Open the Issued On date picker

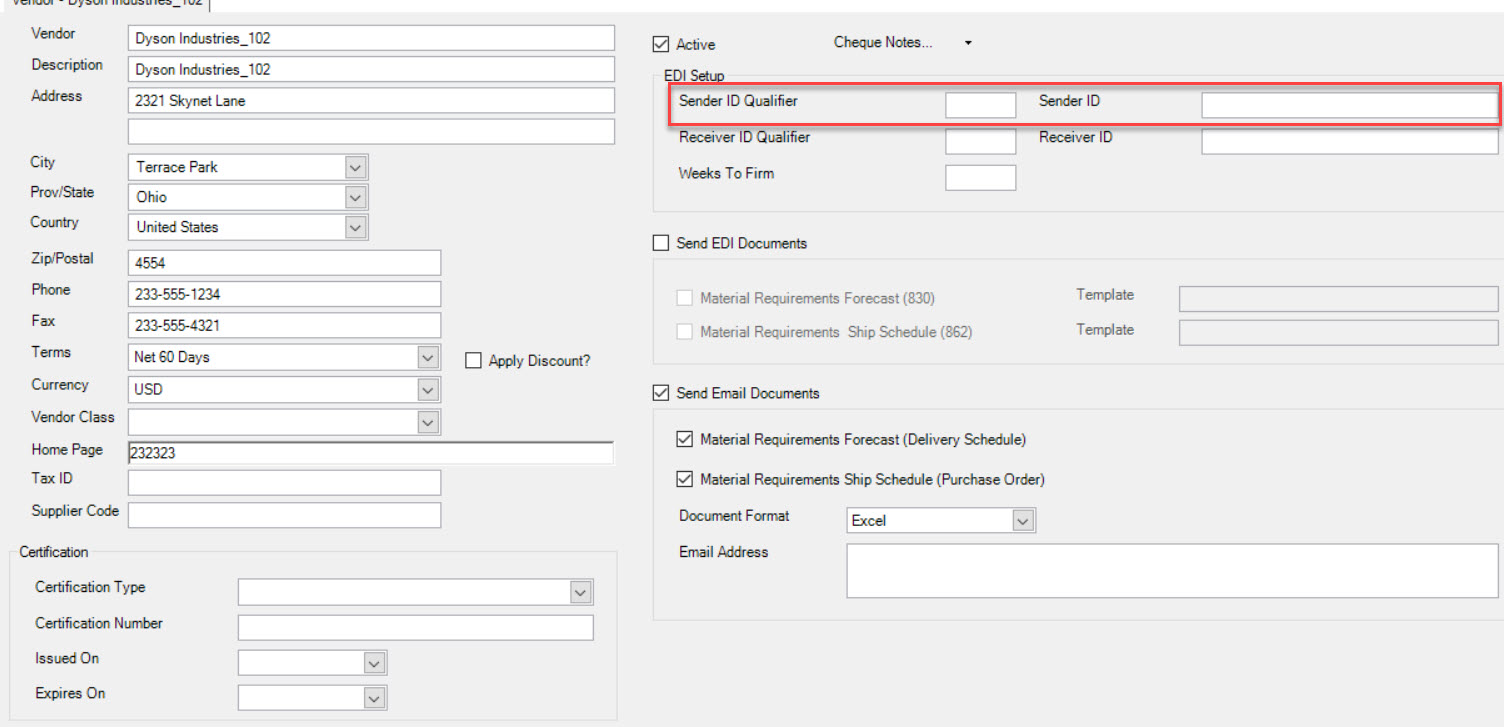[x=374, y=663]
